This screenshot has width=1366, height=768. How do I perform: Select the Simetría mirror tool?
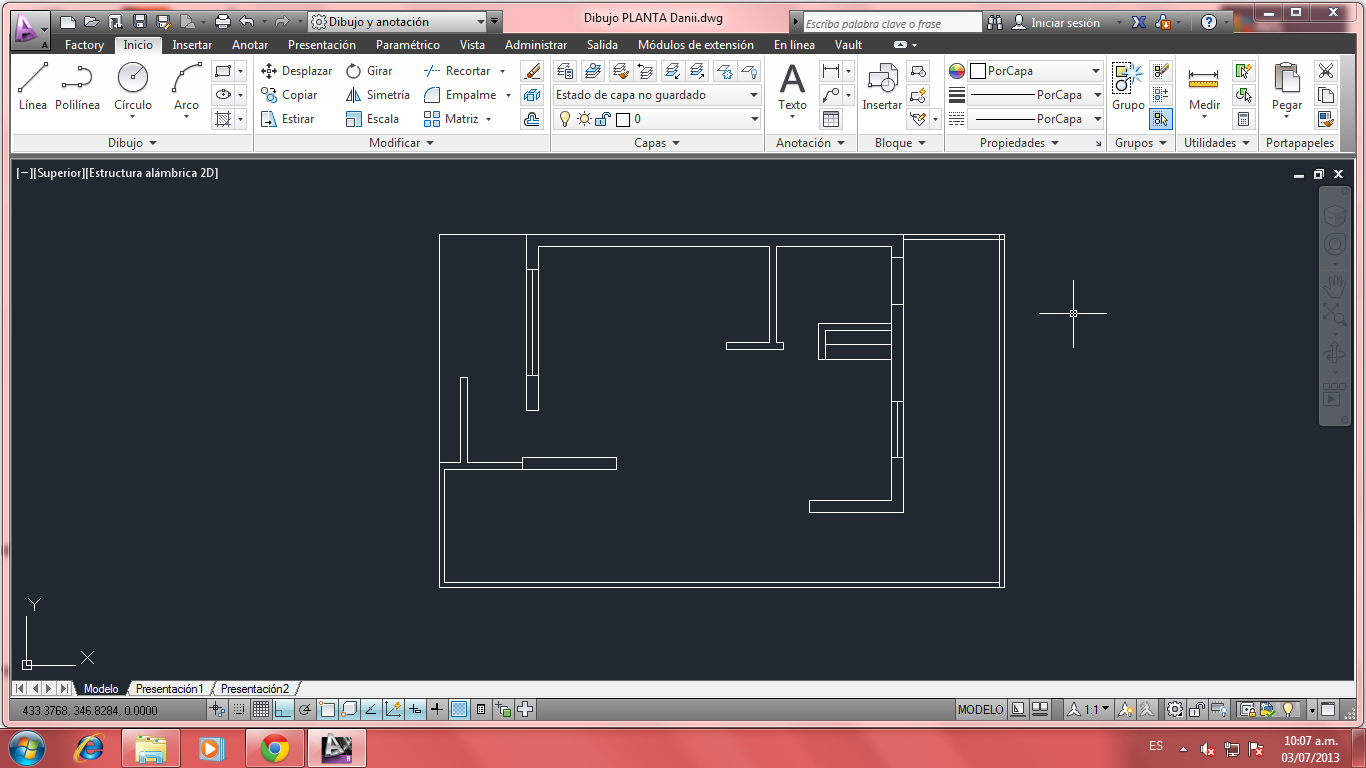point(378,95)
